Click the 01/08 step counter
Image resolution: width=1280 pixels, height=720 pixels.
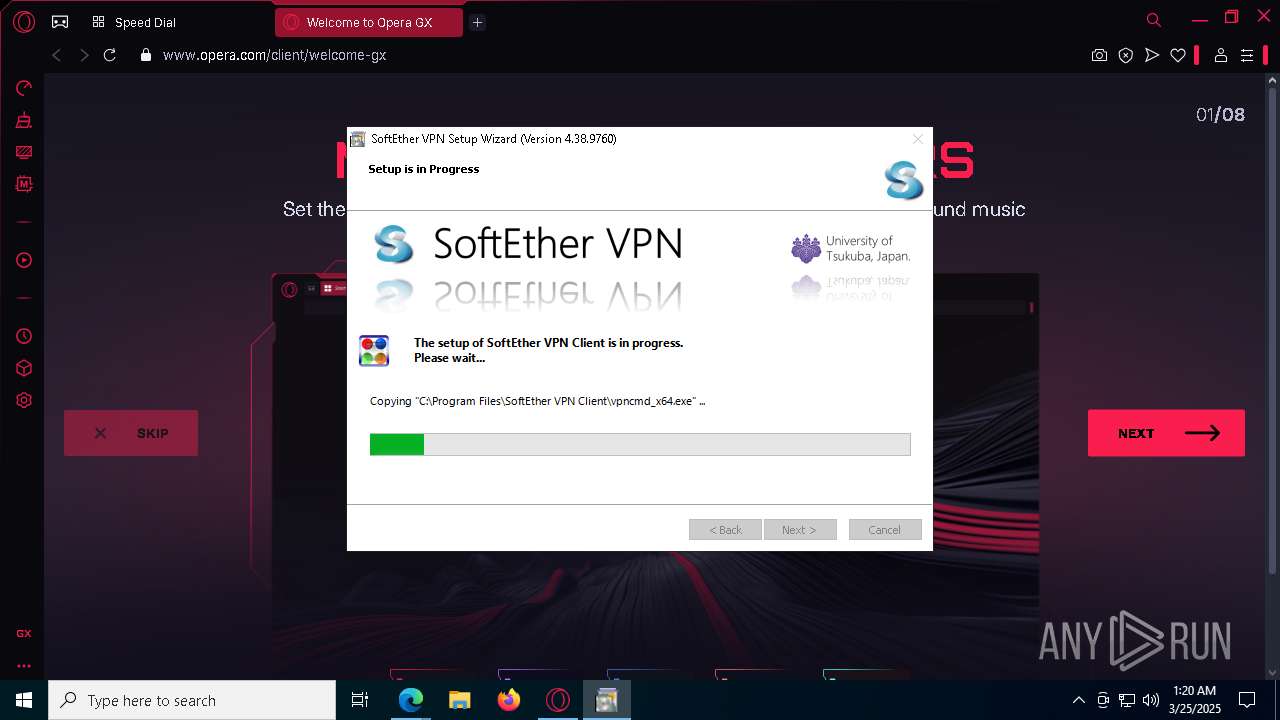pos(1220,115)
